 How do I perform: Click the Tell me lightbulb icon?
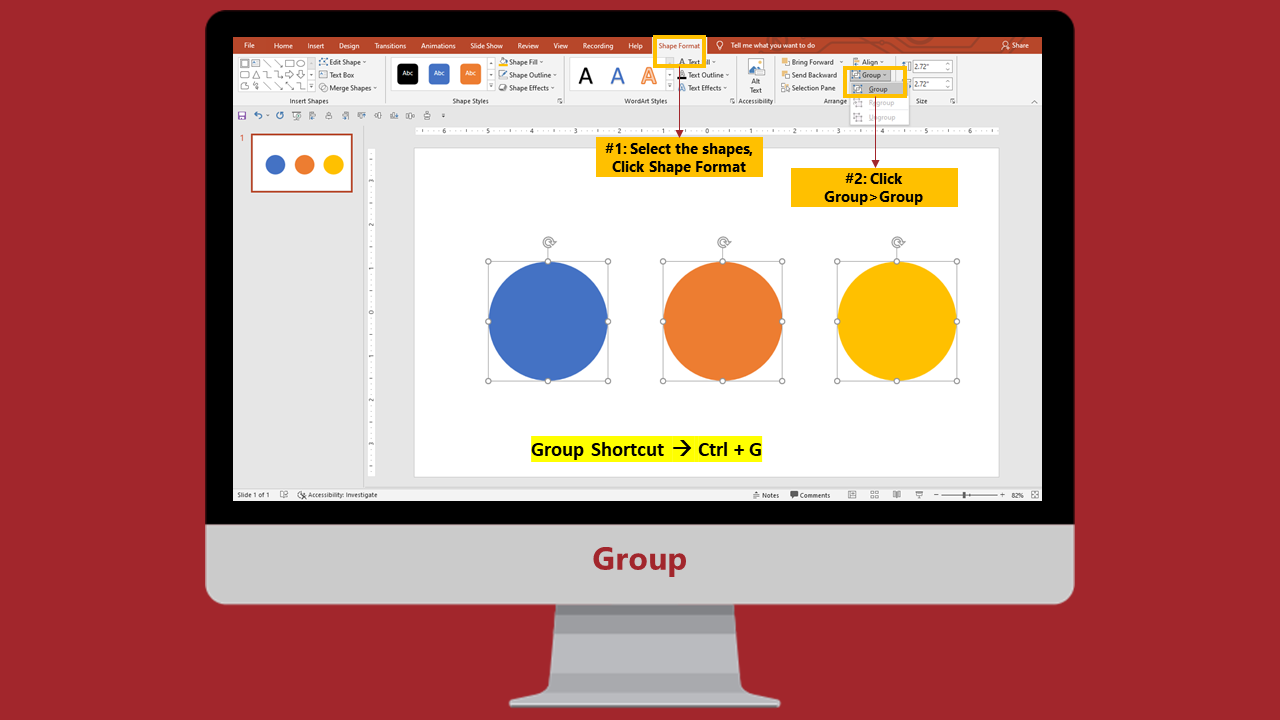(x=719, y=45)
